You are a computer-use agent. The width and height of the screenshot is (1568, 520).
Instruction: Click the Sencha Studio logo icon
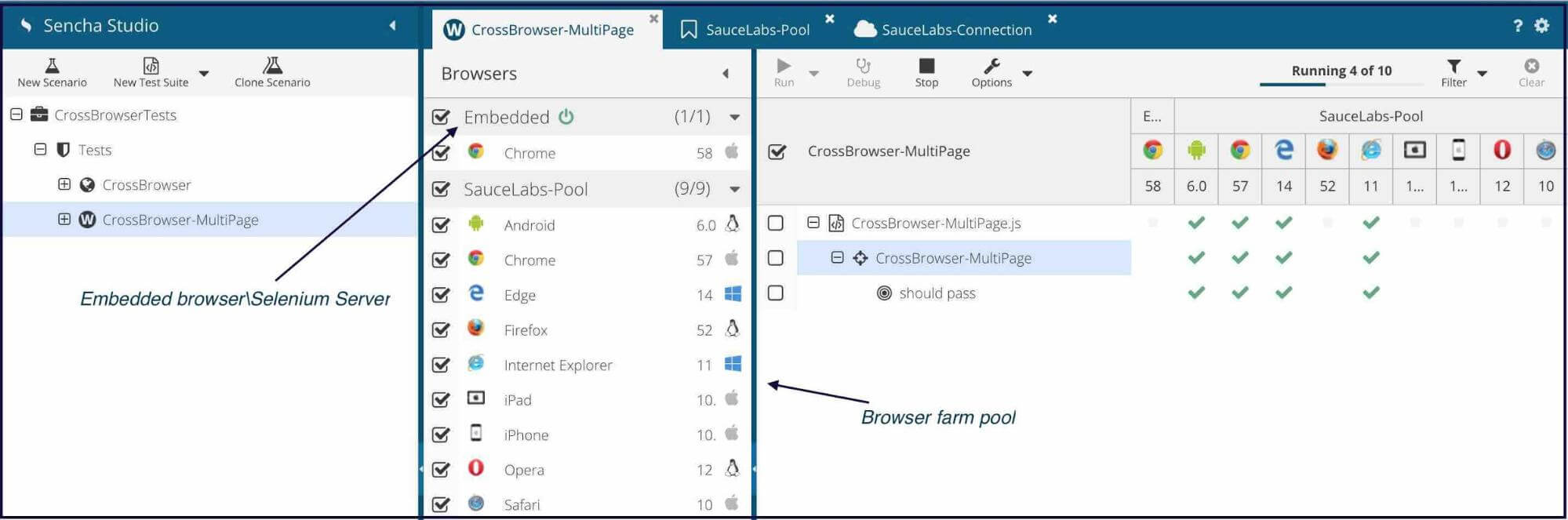[26, 25]
